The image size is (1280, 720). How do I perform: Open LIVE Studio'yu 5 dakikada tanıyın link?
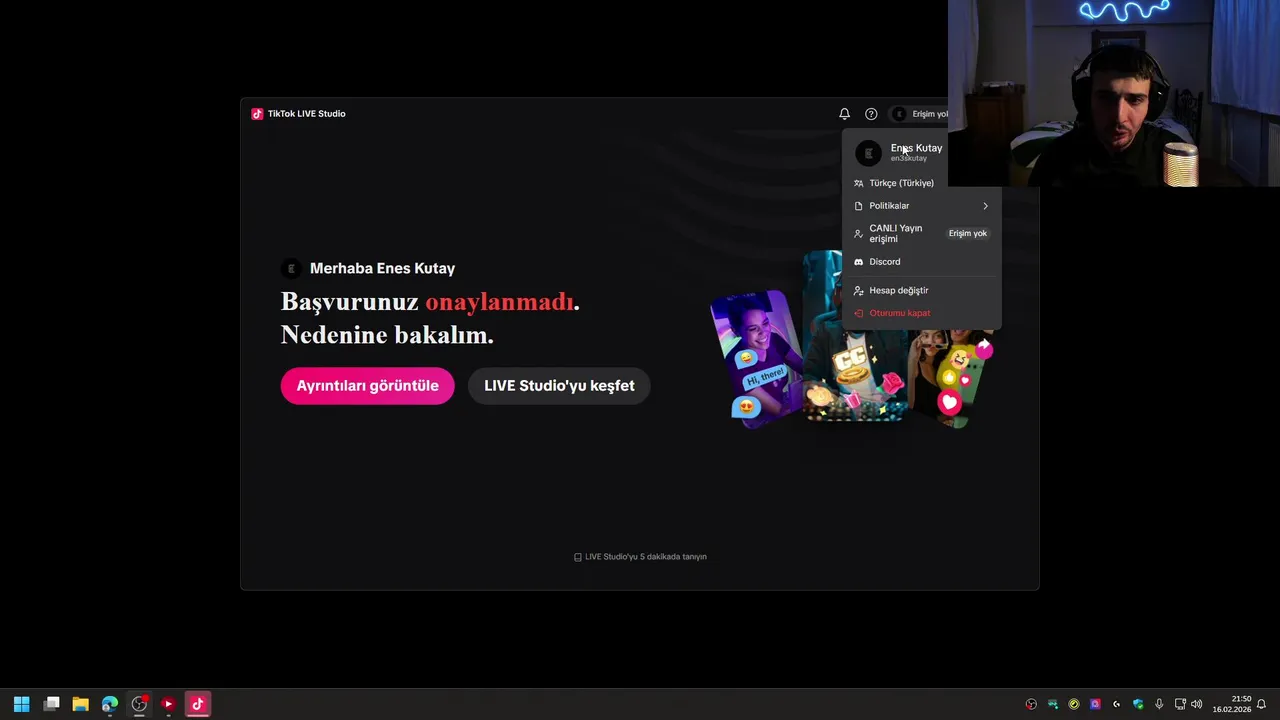(x=640, y=557)
